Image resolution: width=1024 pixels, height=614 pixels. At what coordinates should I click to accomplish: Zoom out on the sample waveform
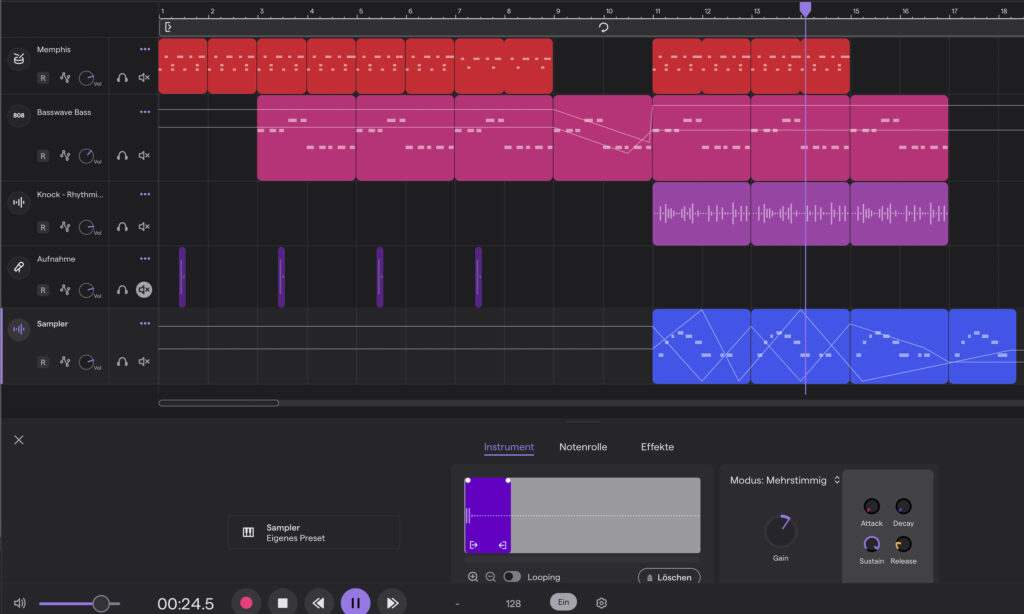click(x=490, y=577)
